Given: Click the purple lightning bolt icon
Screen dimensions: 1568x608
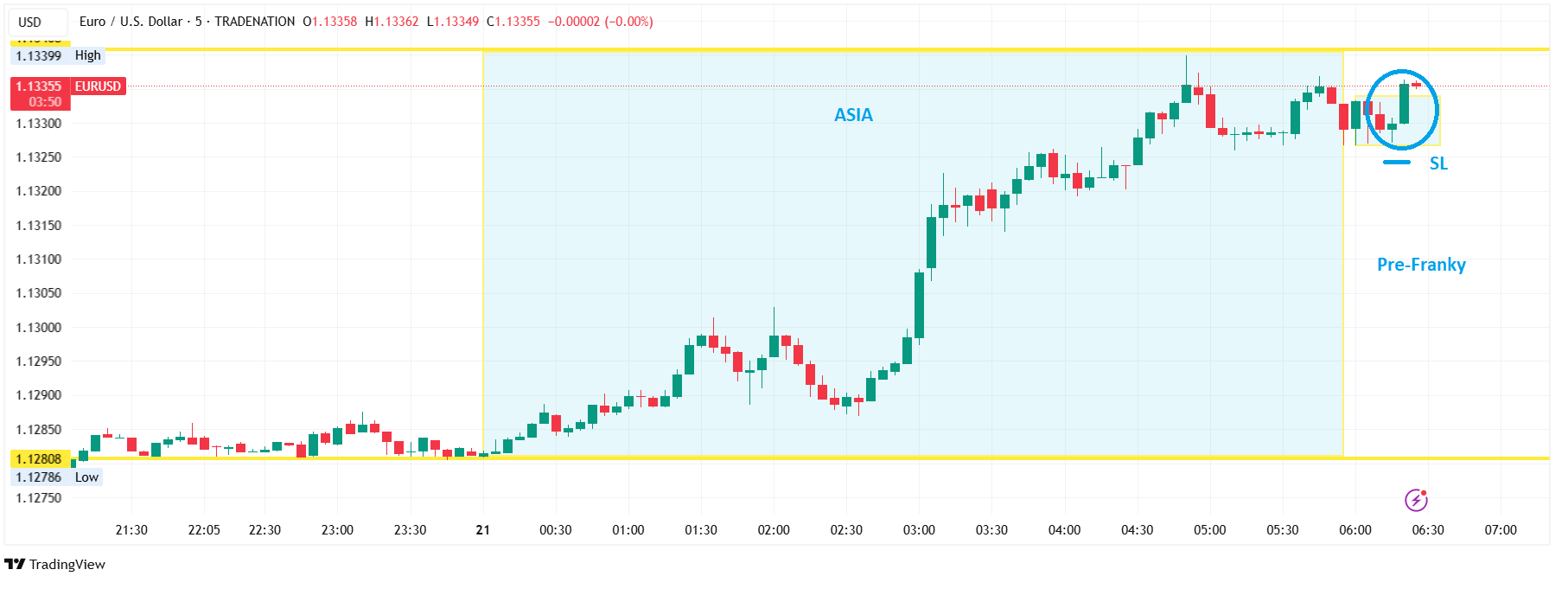Looking at the screenshot, I should click(x=1415, y=500).
